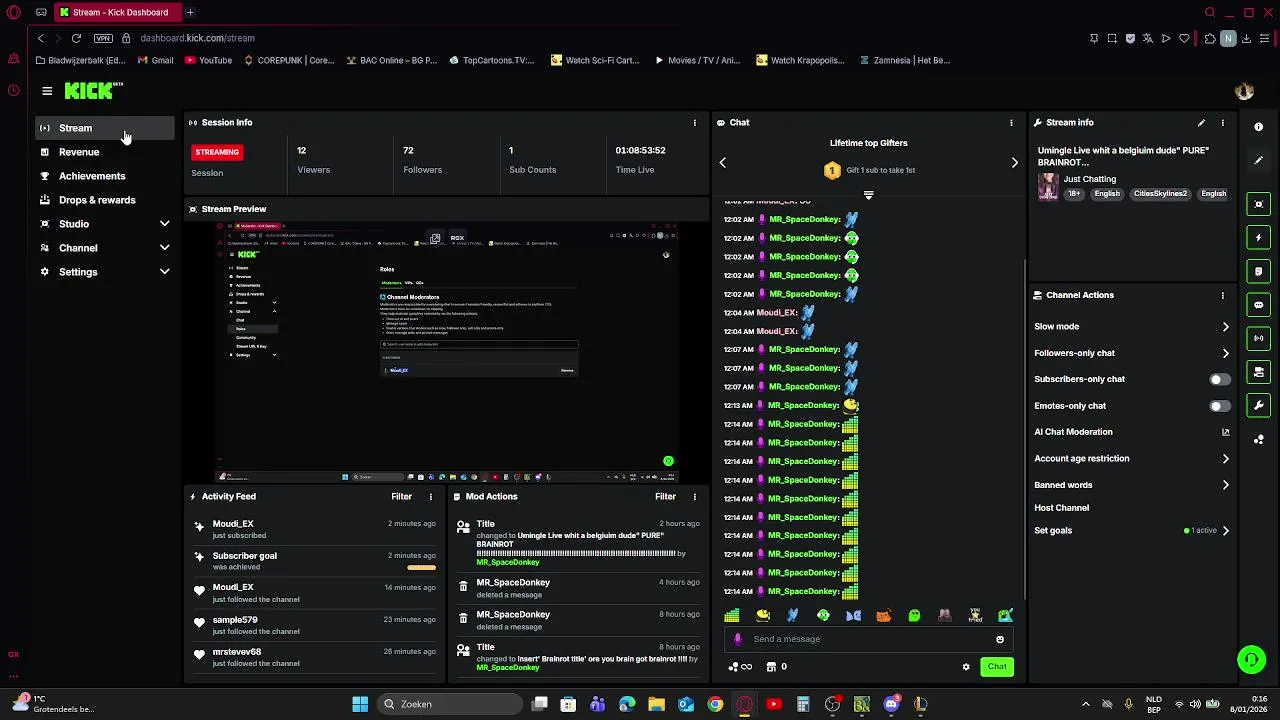
Task: Toggle the chat bubble widget icon in right toolbar
Action: (x=1259, y=305)
